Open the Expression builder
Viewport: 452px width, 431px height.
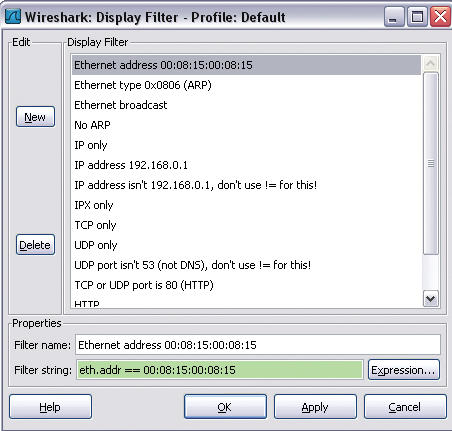click(x=404, y=370)
